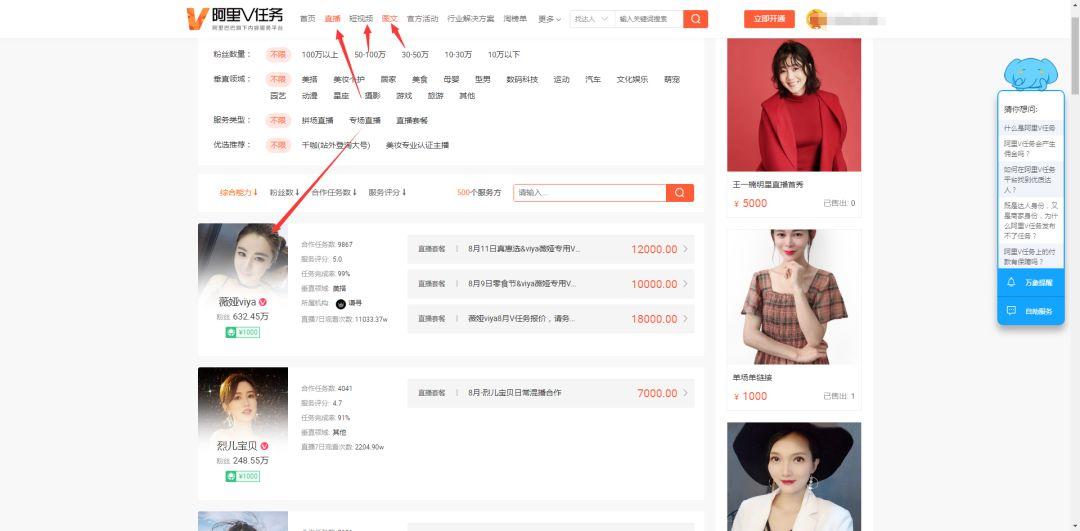Screen dimensions: 1080x531
Task: Open the 直播 navigation tab
Action: coord(333,19)
